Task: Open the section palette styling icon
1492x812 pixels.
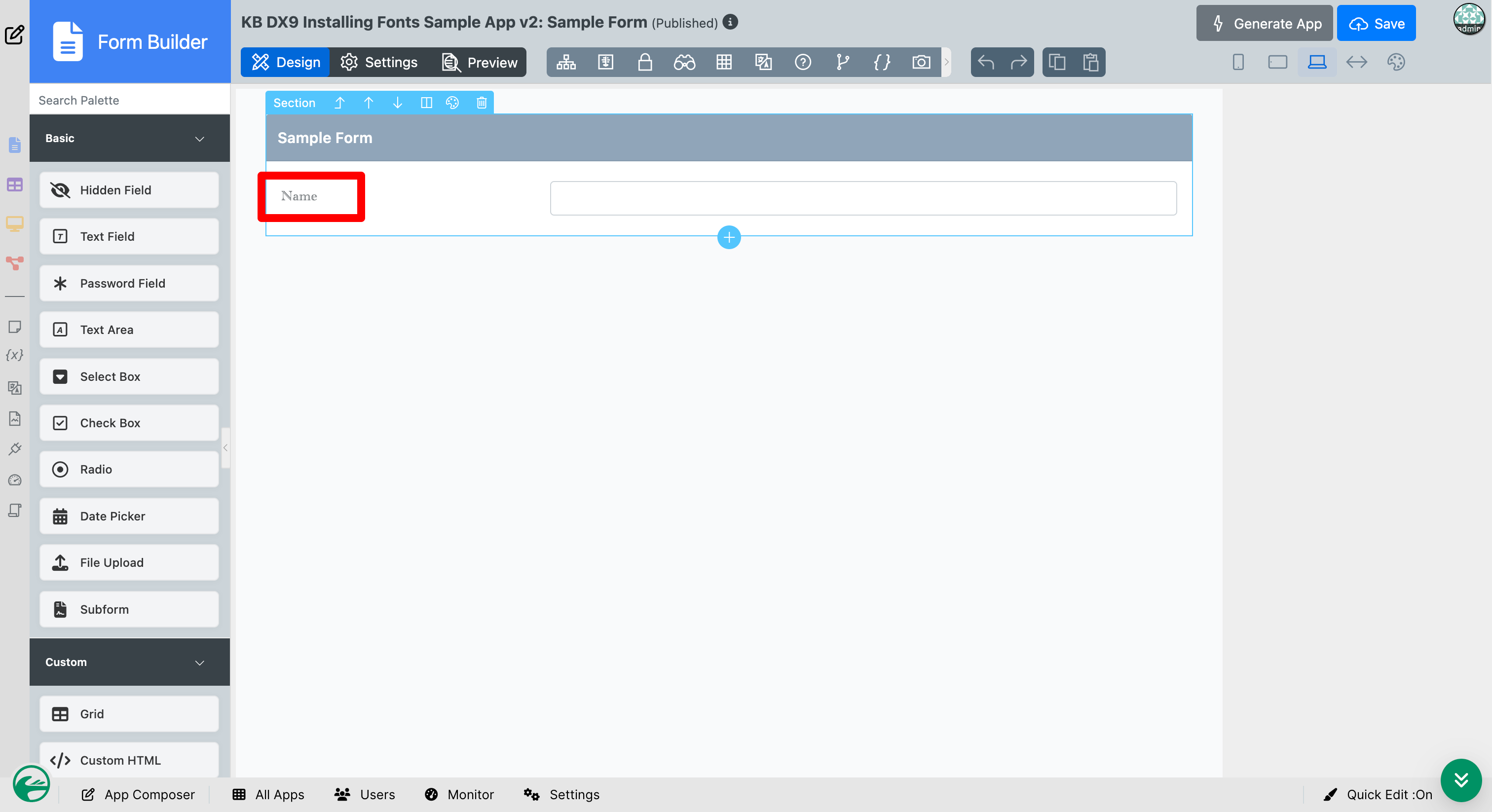Action: point(452,103)
